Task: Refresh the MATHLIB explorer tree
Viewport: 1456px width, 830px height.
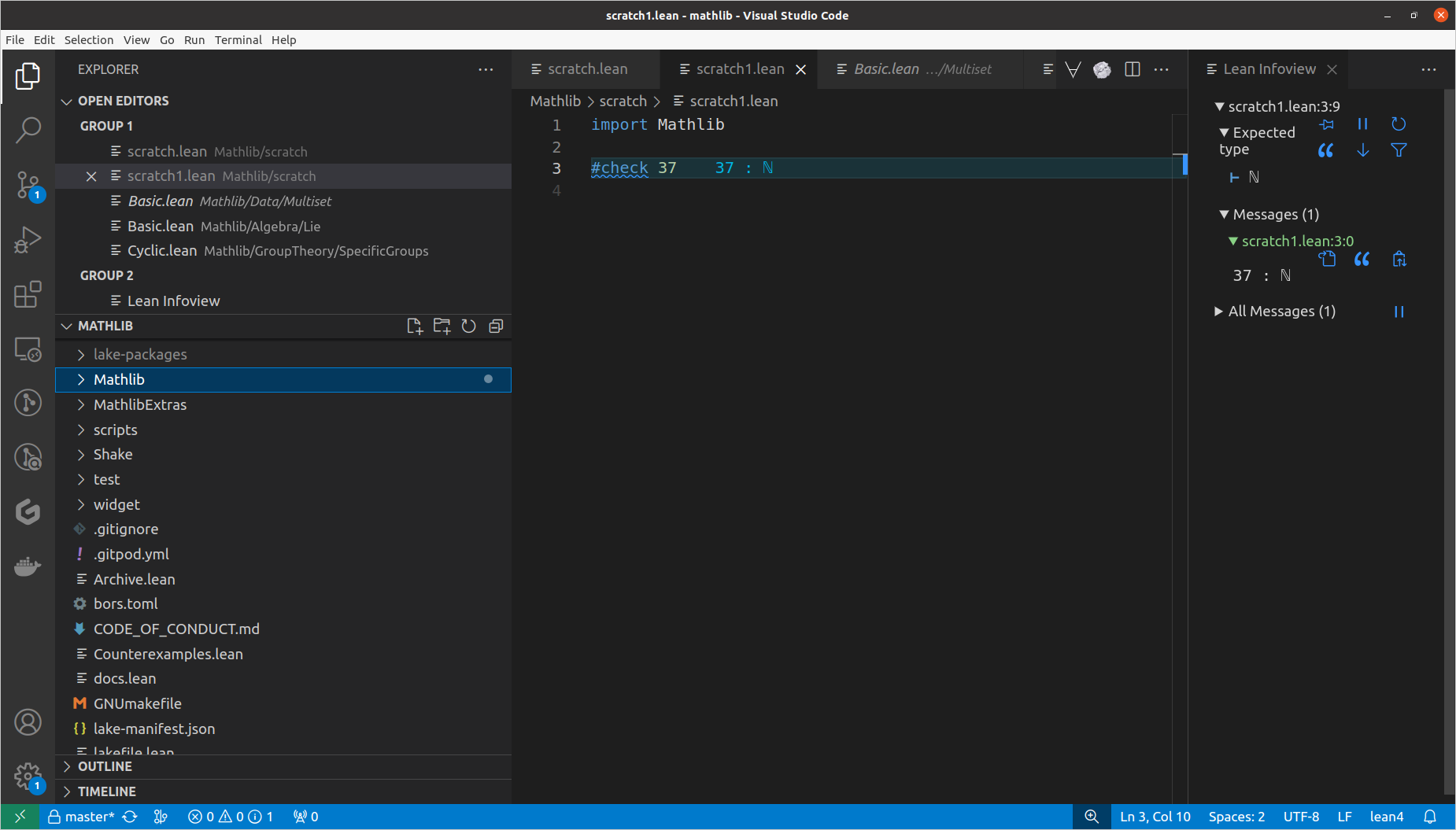Action: click(x=469, y=326)
